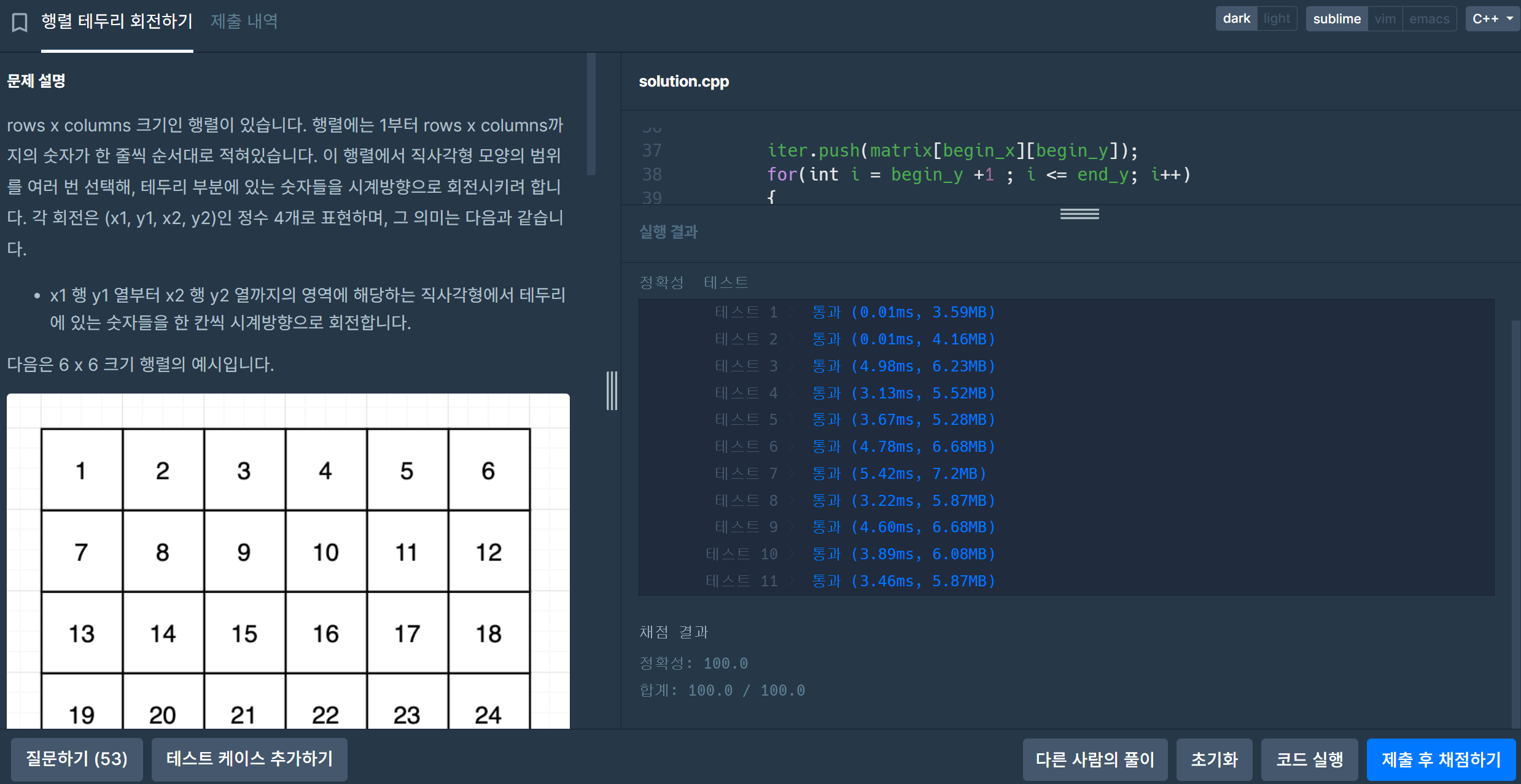Click 질문하기 (53) button
Image resolution: width=1521 pixels, height=784 pixels.
pyautogui.click(x=77, y=759)
